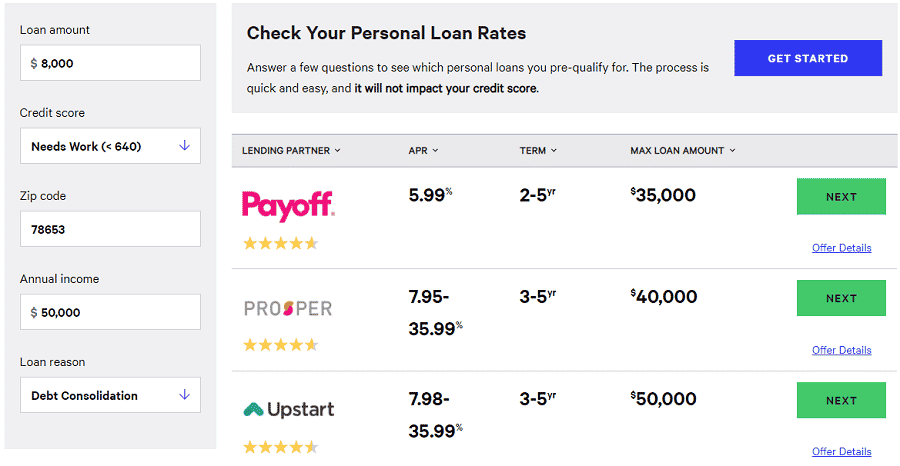
Task: Click the Prosper lender logo
Action: [x=288, y=308]
